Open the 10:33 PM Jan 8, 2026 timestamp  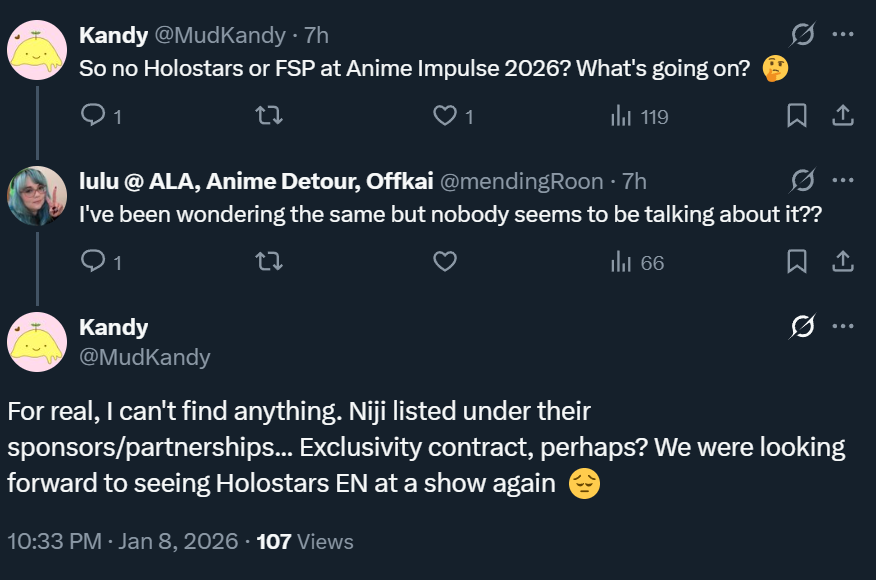[x=122, y=542]
